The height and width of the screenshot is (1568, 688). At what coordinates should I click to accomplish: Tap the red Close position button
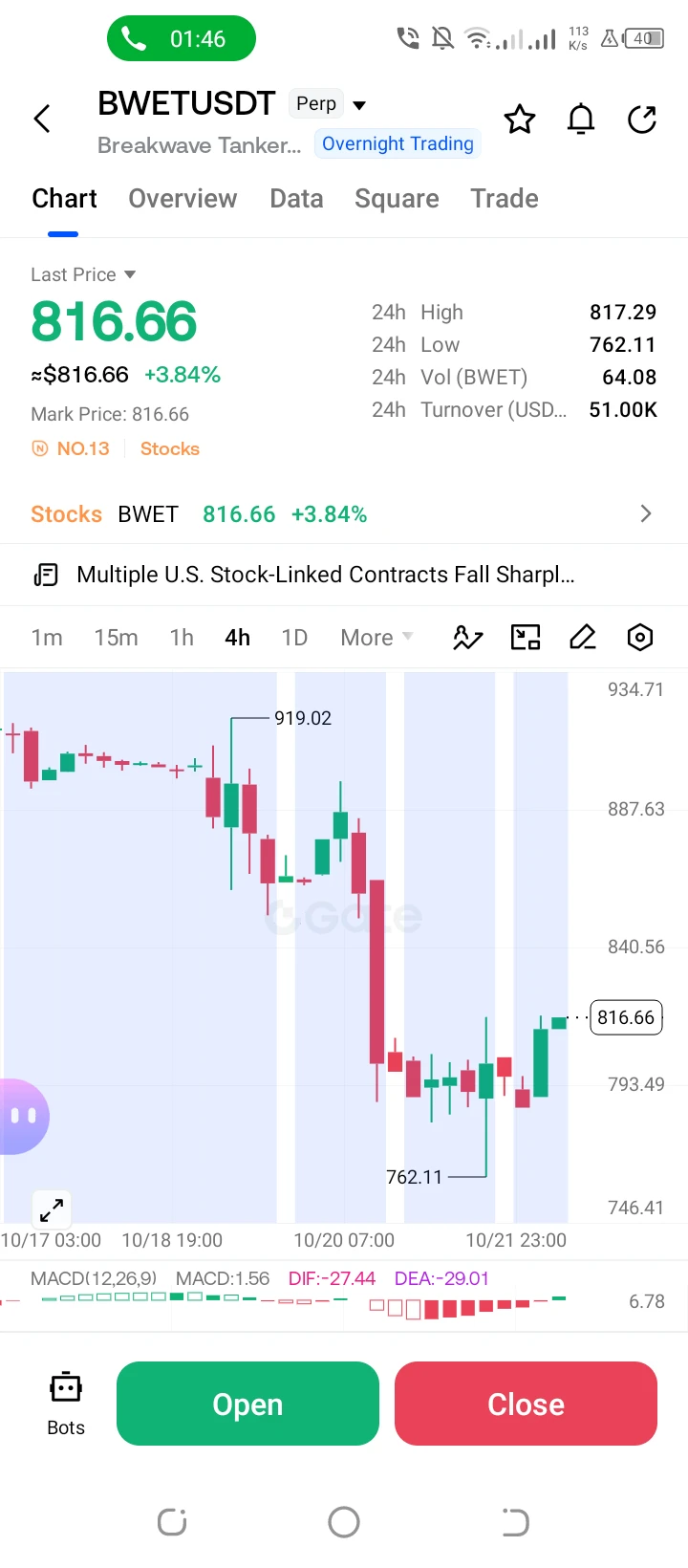coord(526,1404)
